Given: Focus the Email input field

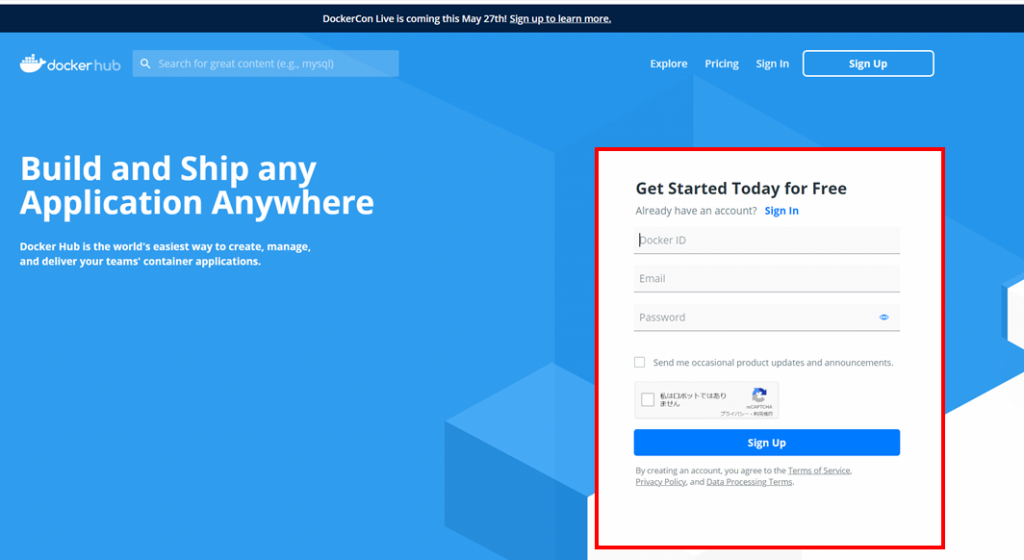Looking at the screenshot, I should pos(767,279).
